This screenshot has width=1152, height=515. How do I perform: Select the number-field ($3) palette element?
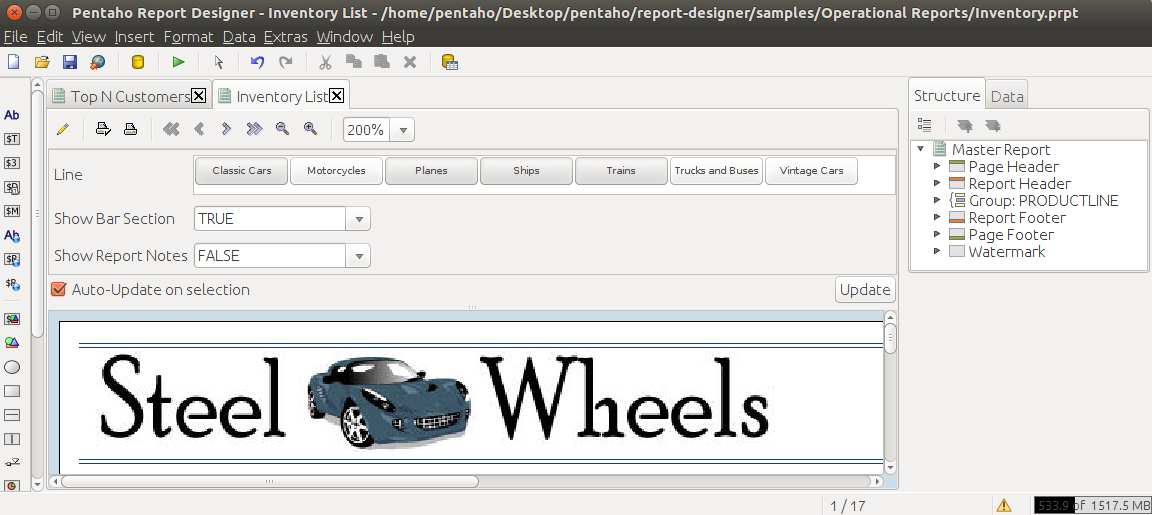point(12,163)
